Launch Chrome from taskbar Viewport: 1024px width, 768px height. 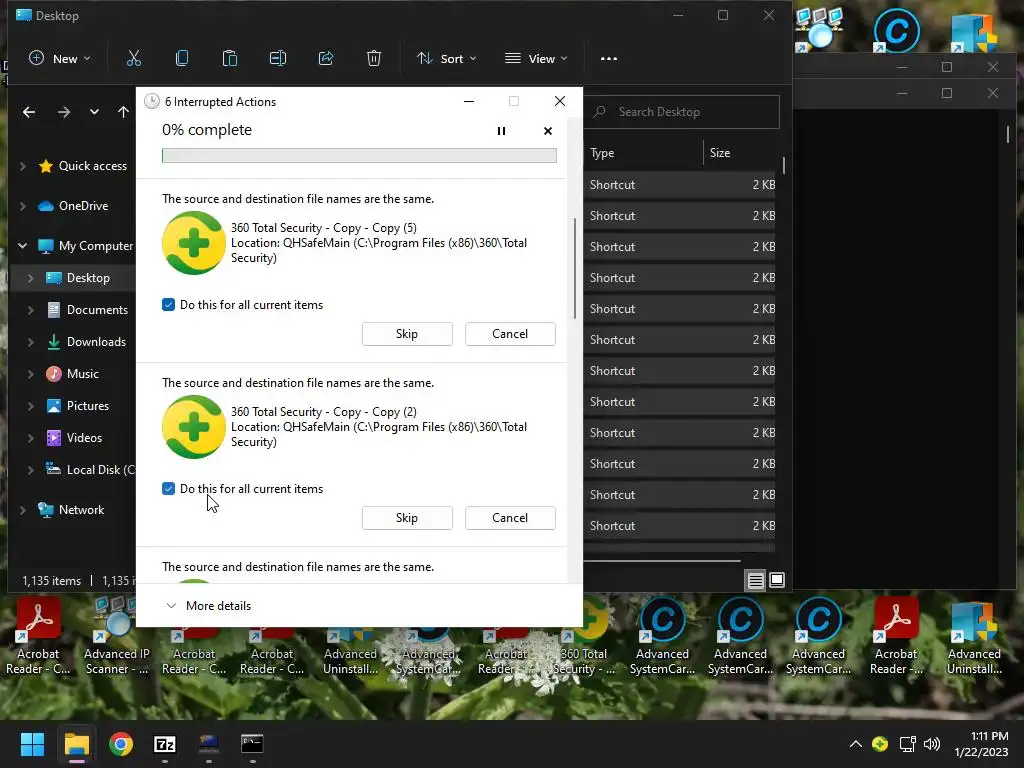(121, 744)
